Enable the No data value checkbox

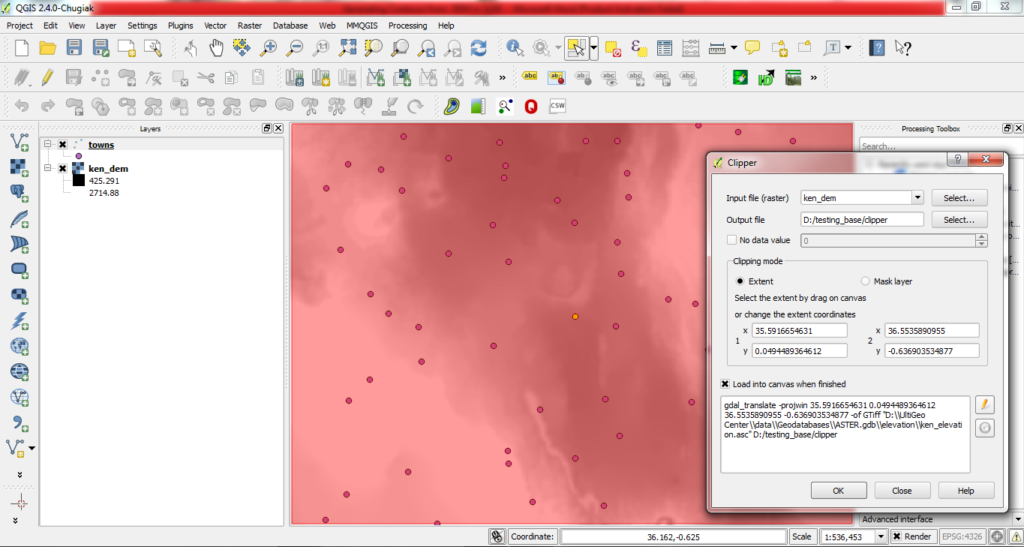tap(732, 240)
